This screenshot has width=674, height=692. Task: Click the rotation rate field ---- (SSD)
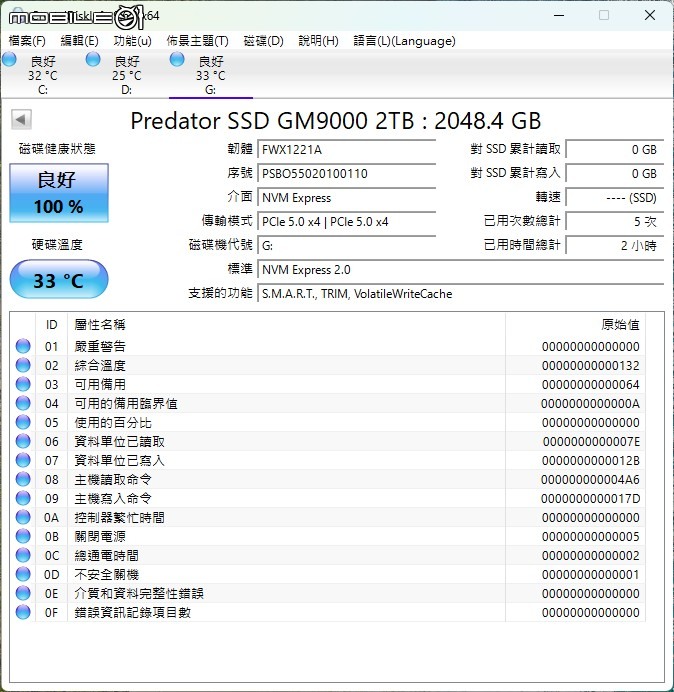pos(614,198)
